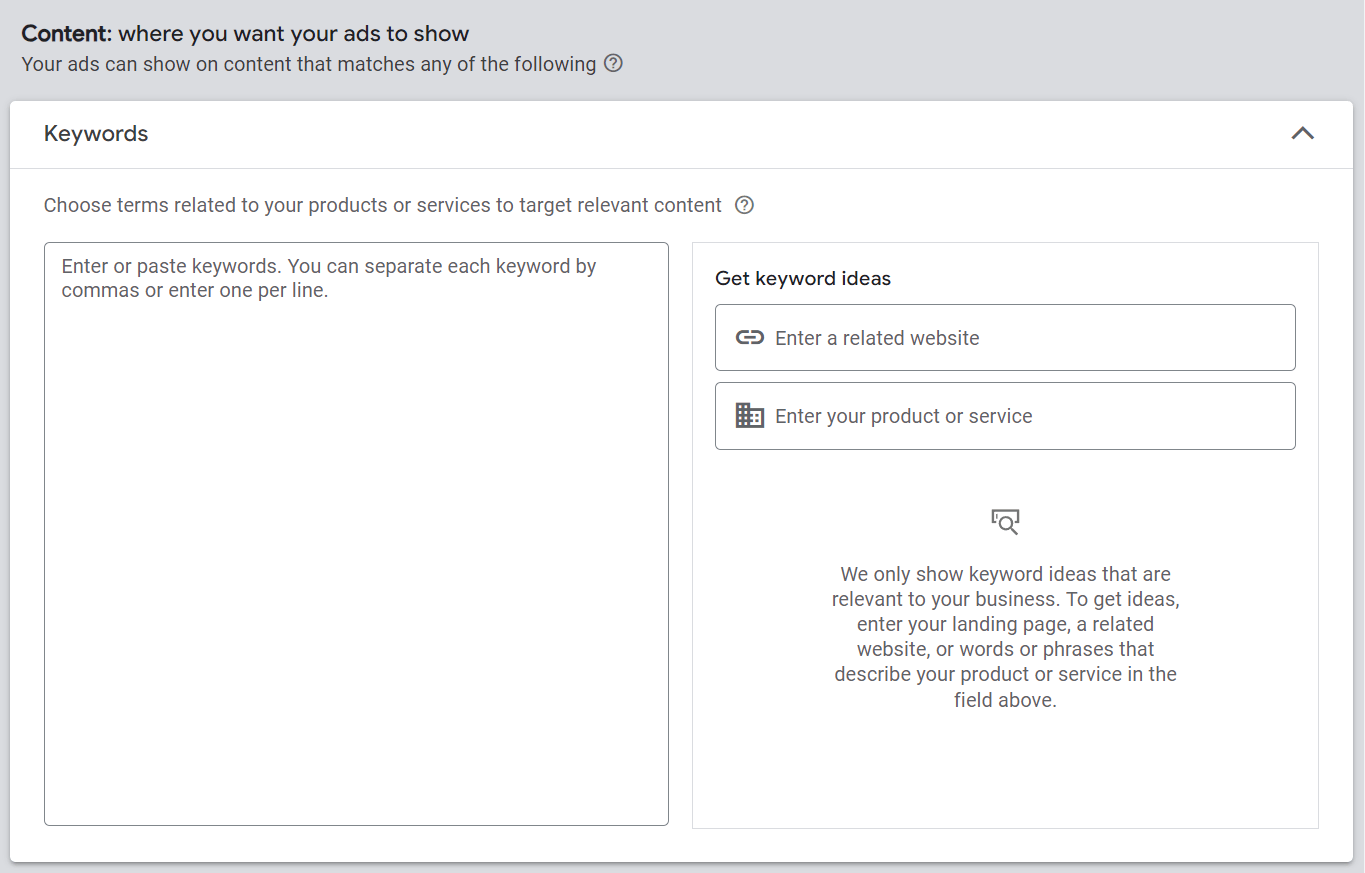
Task: Open help beside the choose terms instruction
Action: click(x=744, y=204)
